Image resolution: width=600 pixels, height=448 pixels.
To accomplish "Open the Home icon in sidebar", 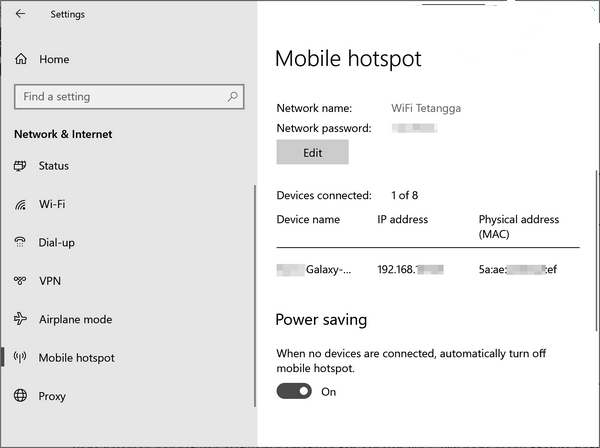I will point(21,59).
